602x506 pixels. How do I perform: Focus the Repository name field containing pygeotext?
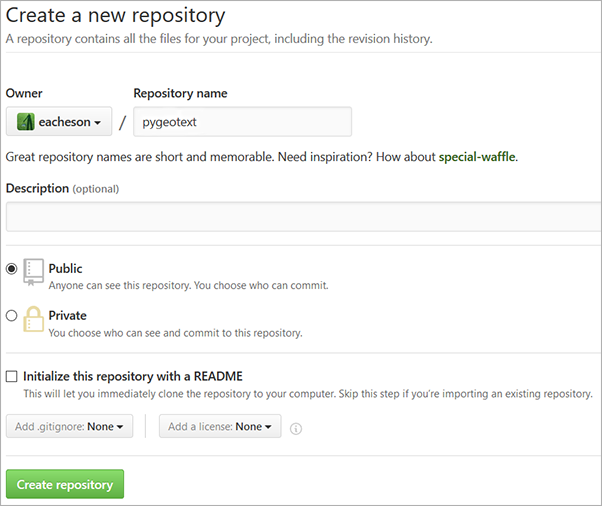point(242,122)
